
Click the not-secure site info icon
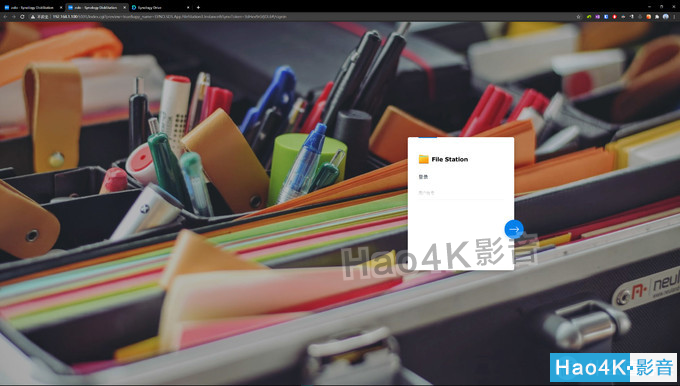point(33,16)
